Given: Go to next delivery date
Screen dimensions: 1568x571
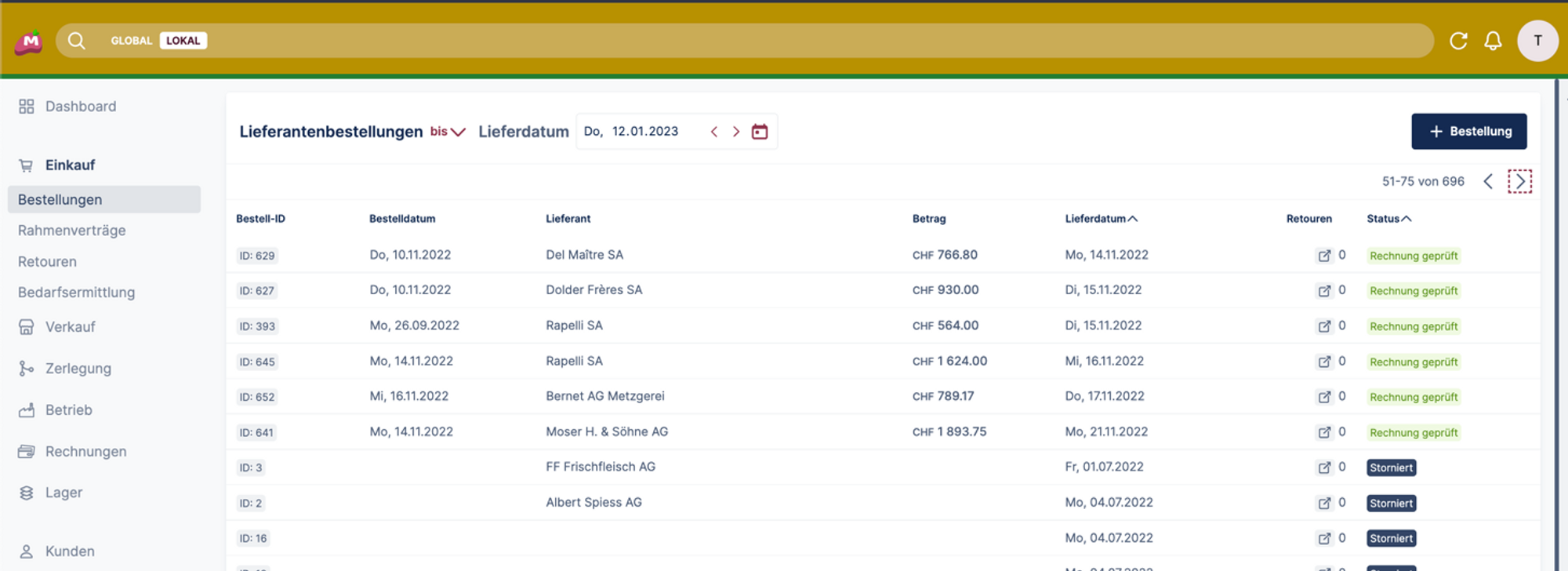Looking at the screenshot, I should (735, 132).
